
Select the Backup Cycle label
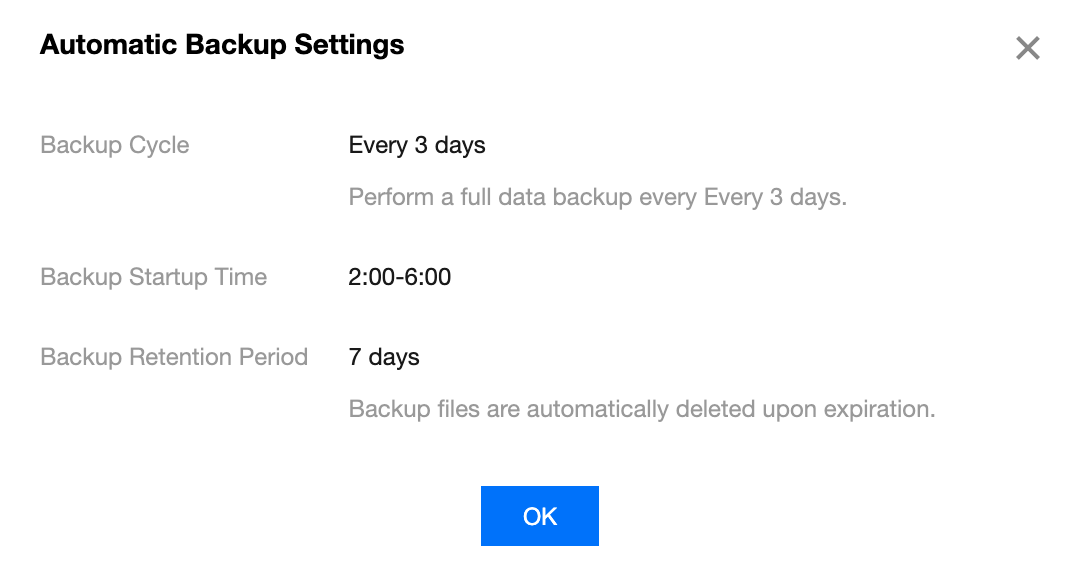click(x=114, y=145)
